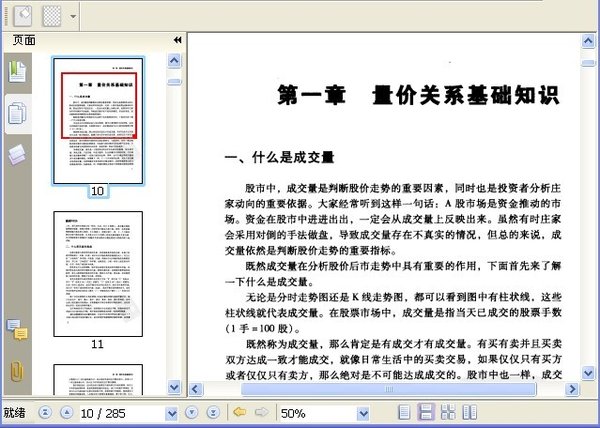
Task: Click the horizontal scroll-left arrow
Action: click(x=195, y=389)
